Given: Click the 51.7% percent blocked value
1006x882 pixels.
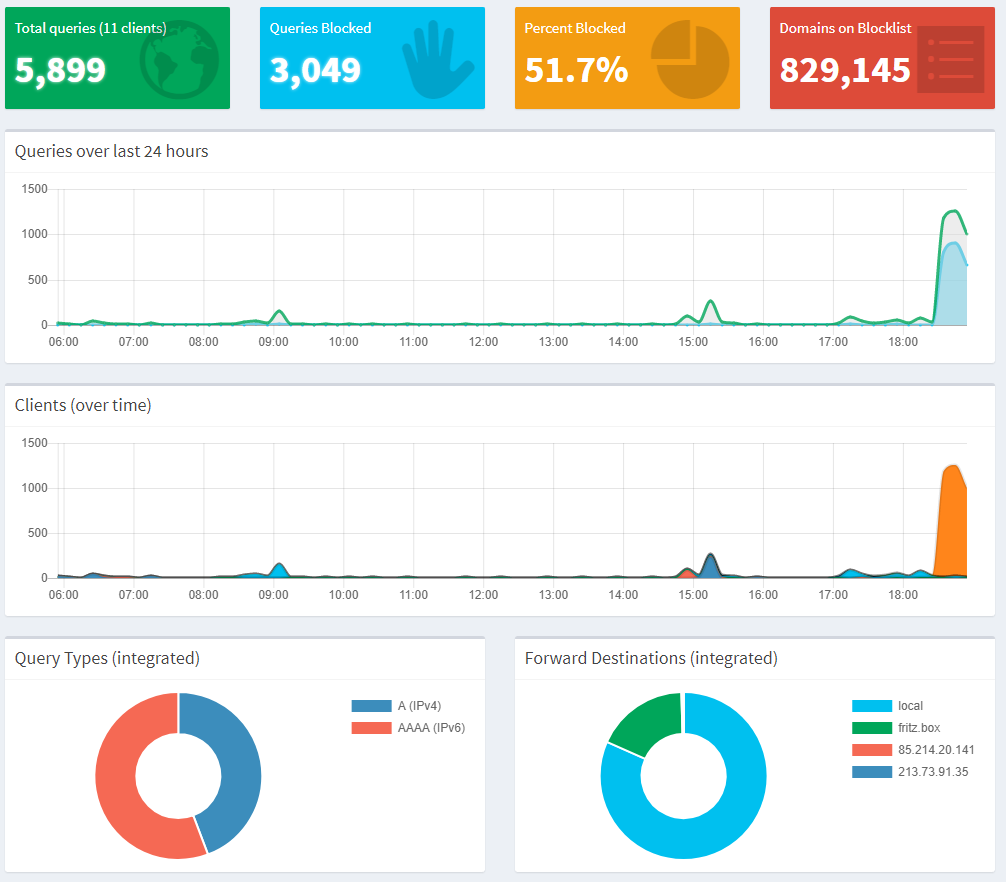Looking at the screenshot, I should 576,70.
